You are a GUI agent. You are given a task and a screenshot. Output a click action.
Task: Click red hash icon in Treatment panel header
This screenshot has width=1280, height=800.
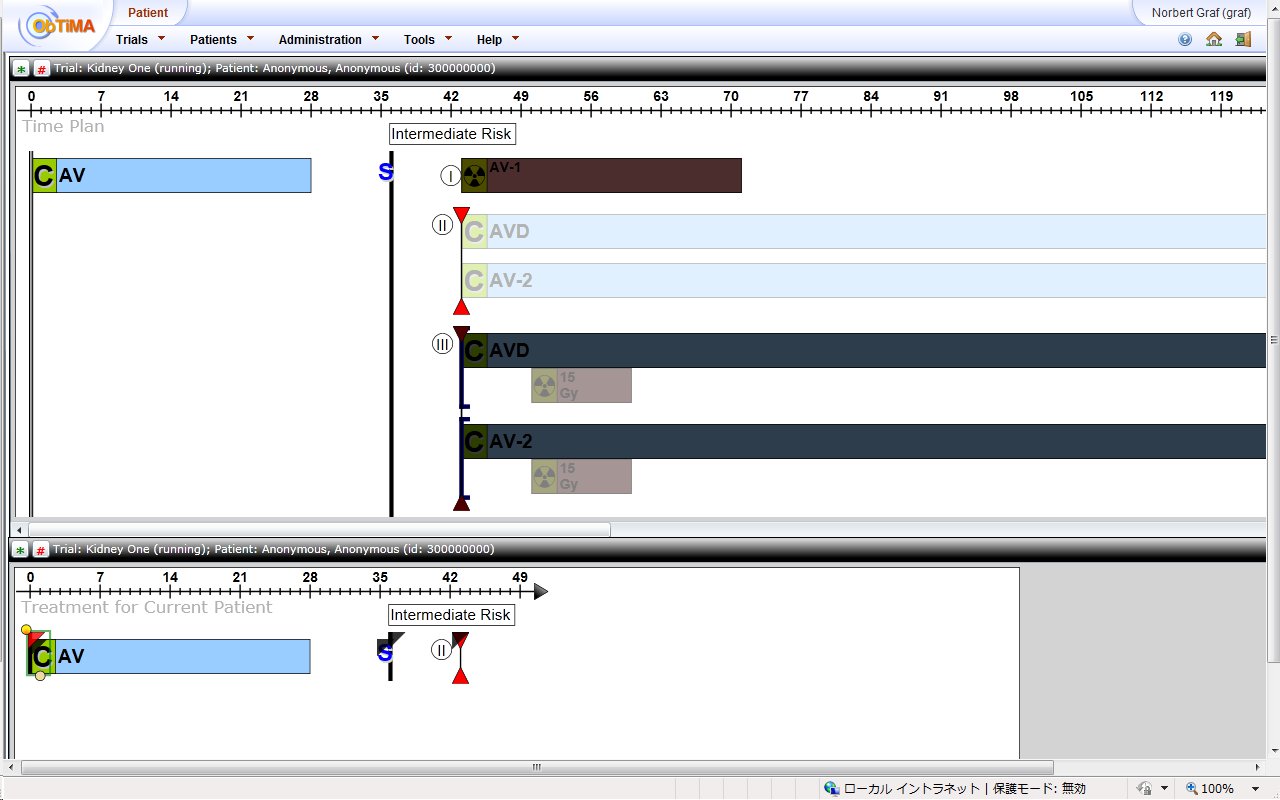point(41,550)
